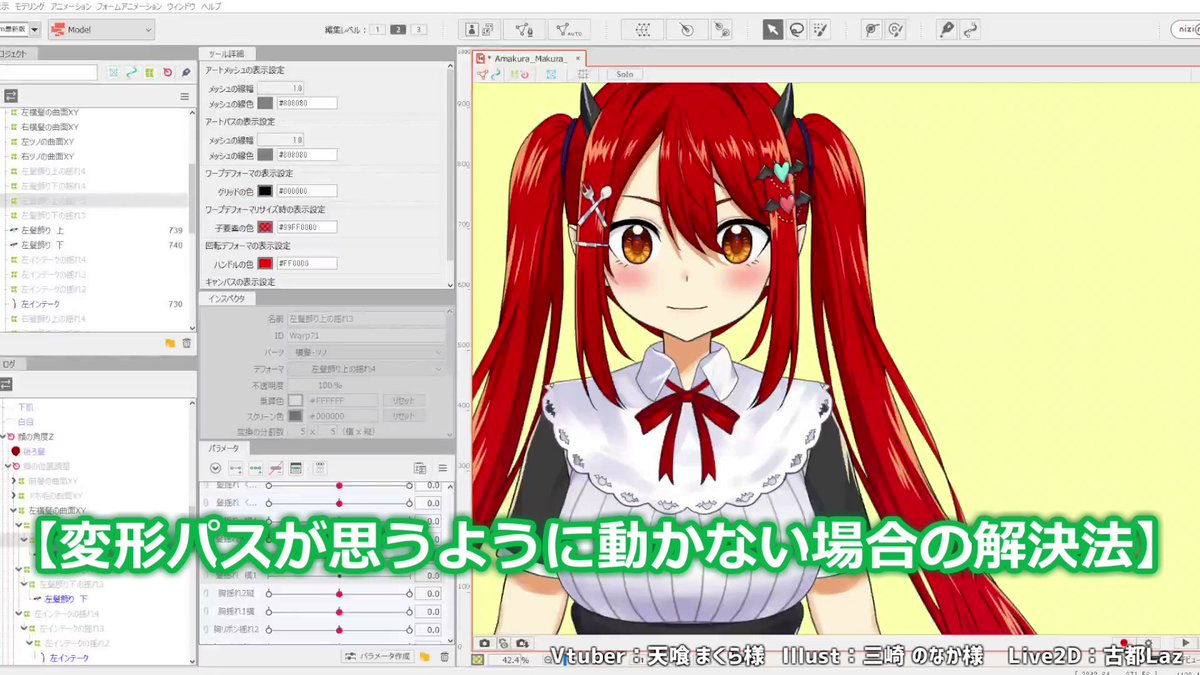
Task: Click the delete keys icon in parameter panel
Action: [275, 467]
